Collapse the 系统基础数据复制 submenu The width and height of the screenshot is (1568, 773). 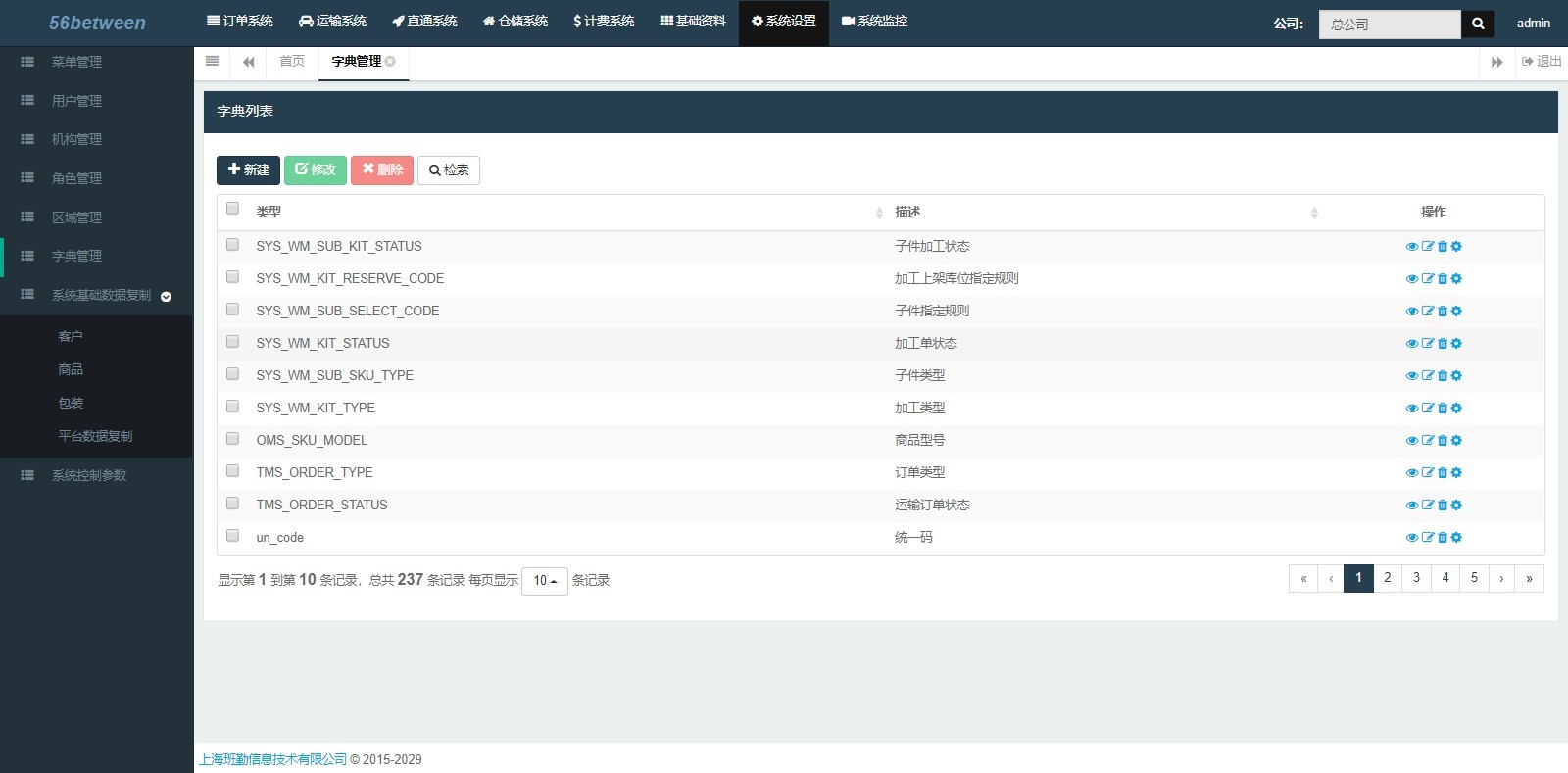pyautogui.click(x=166, y=297)
